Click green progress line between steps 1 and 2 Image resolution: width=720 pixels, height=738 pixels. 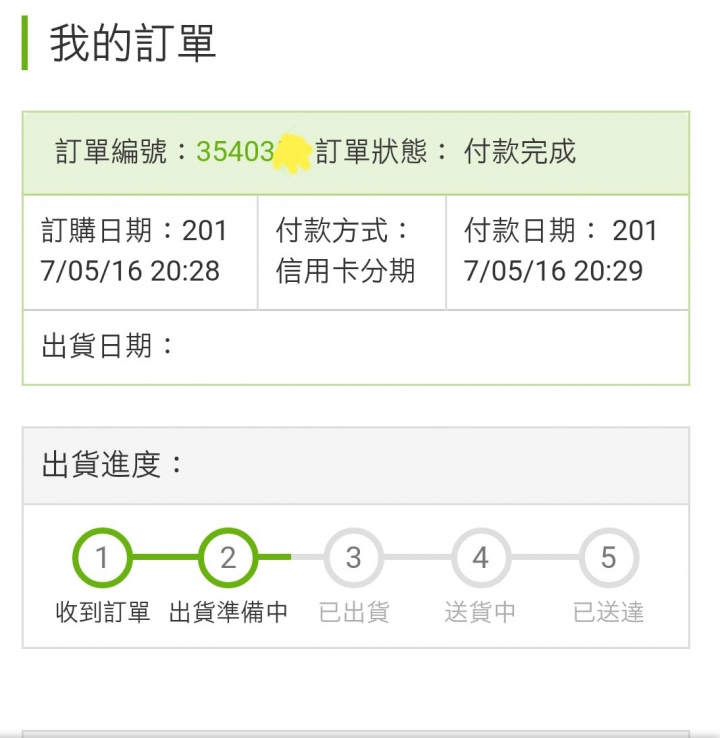pyautogui.click(x=165, y=557)
